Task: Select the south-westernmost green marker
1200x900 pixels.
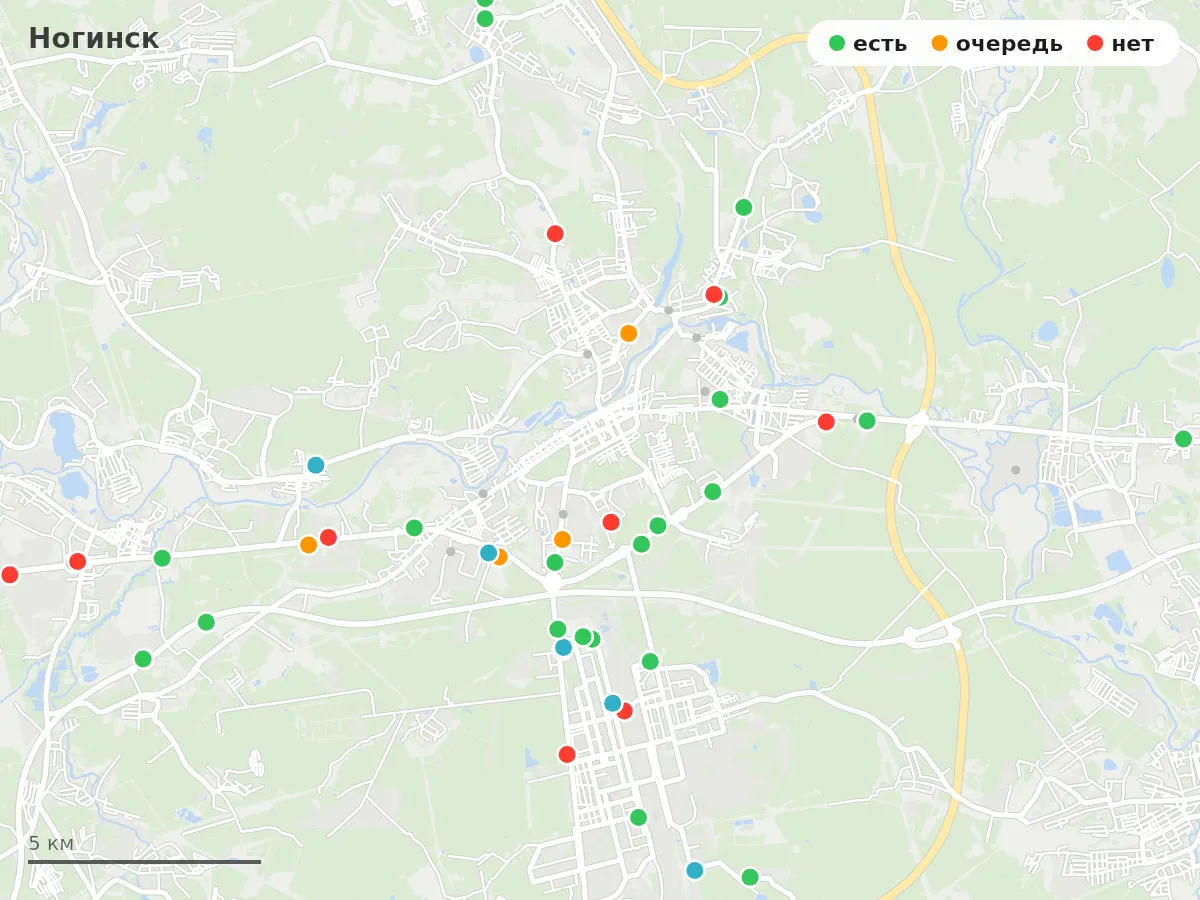Action: click(143, 659)
